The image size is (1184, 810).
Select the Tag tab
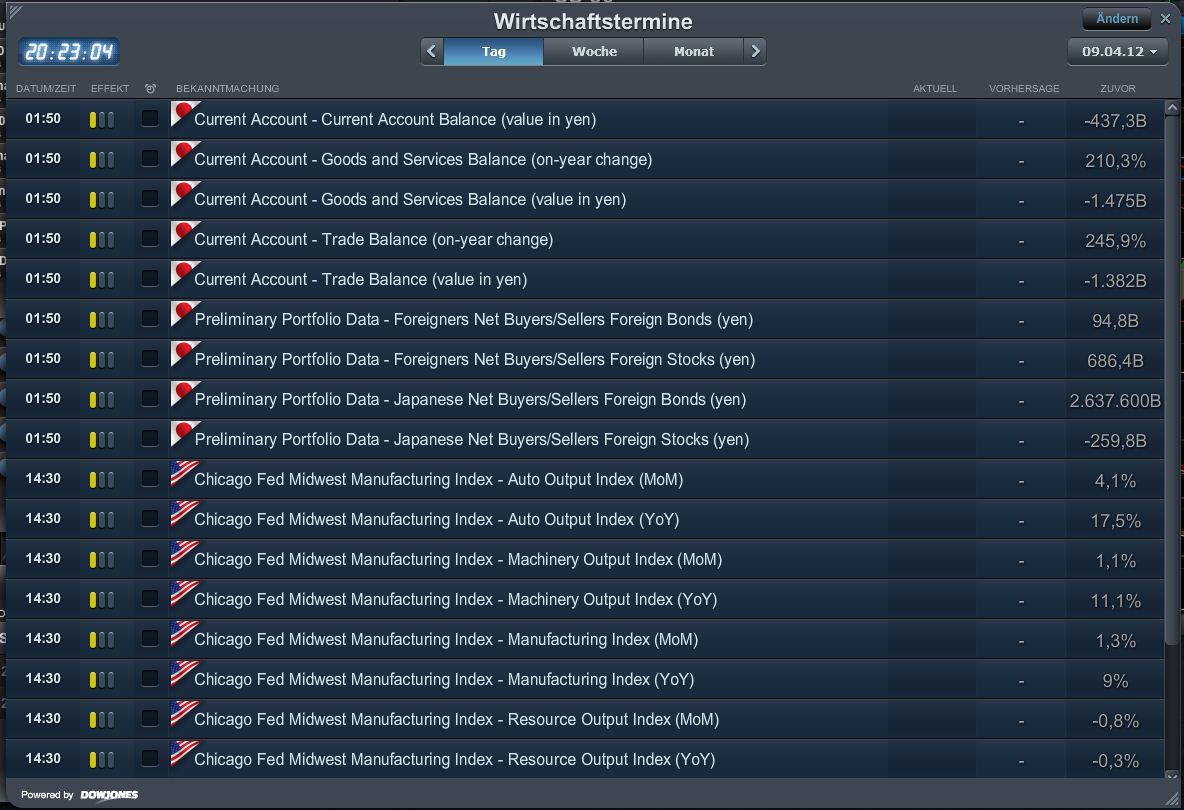[x=493, y=51]
